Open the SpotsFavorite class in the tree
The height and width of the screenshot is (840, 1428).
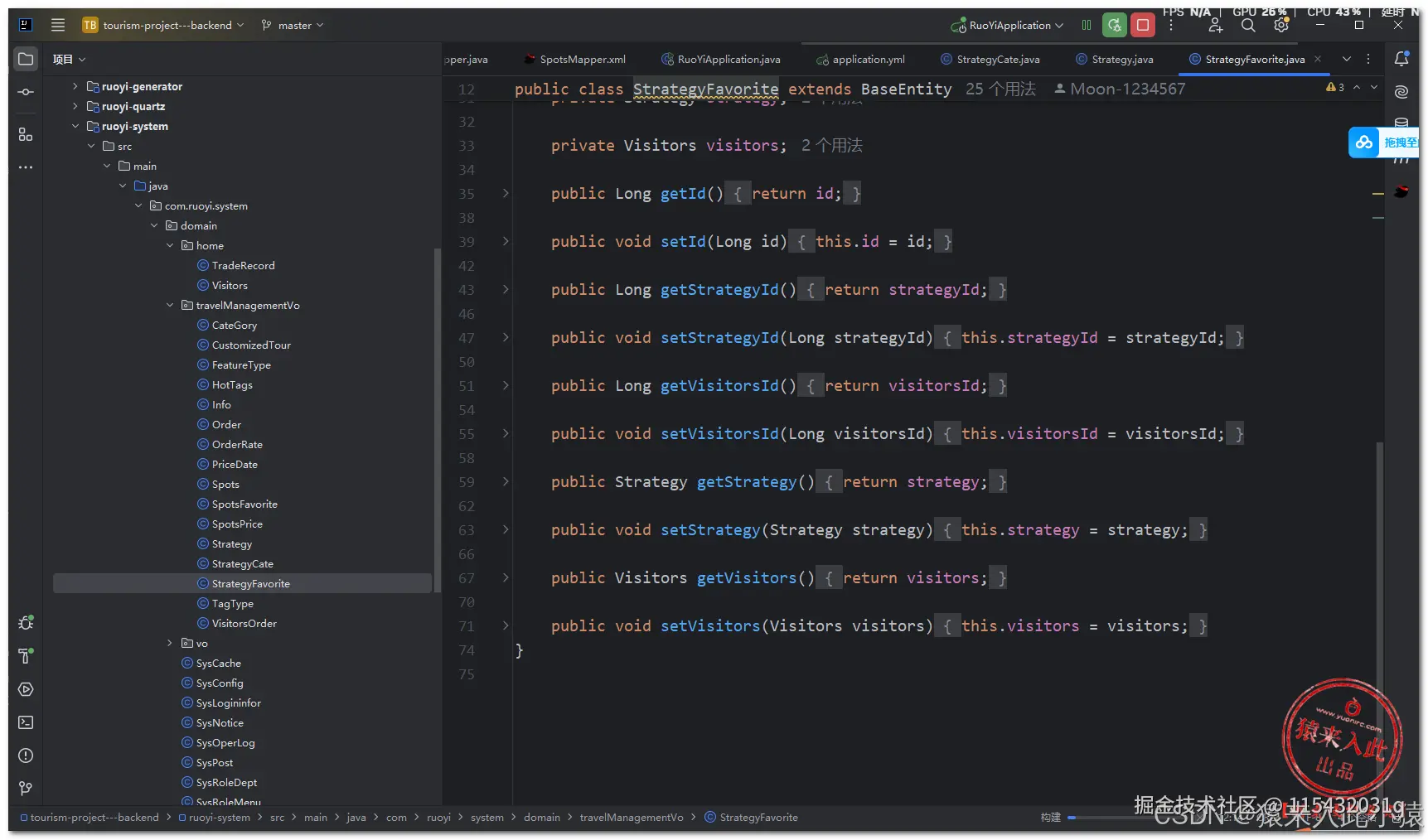[x=237, y=504]
